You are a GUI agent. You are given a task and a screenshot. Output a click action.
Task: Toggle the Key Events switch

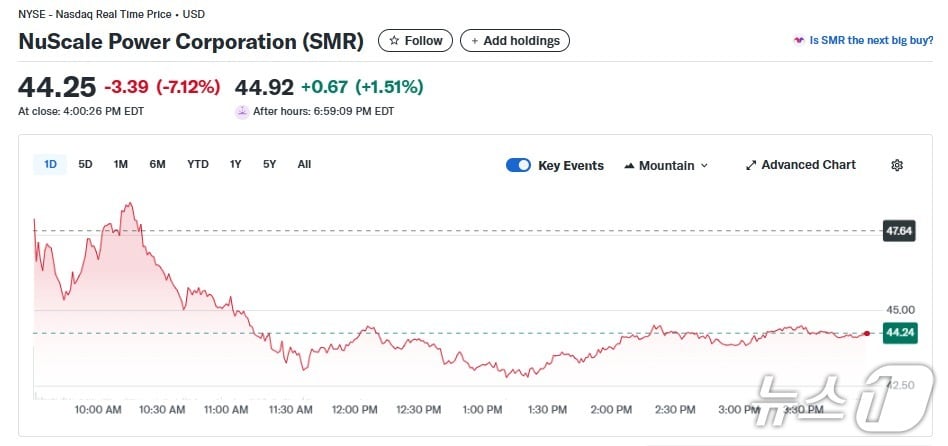[x=518, y=165]
